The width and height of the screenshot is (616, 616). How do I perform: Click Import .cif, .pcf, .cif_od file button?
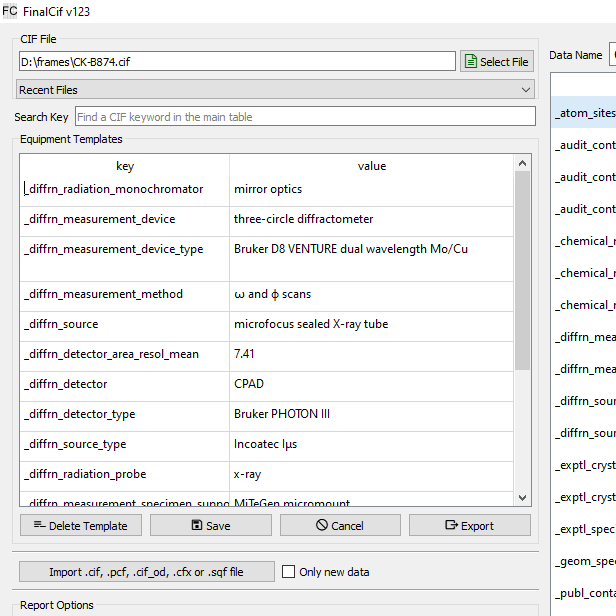click(x=146, y=572)
